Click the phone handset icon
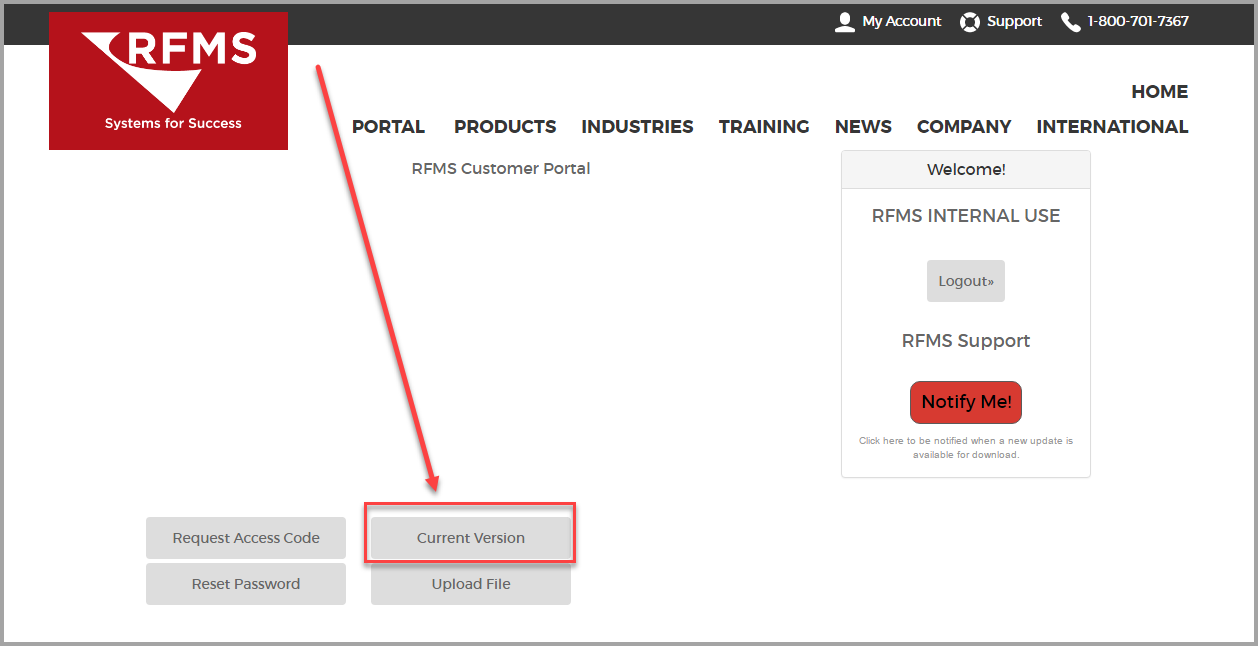1258x646 pixels. pos(1071,22)
